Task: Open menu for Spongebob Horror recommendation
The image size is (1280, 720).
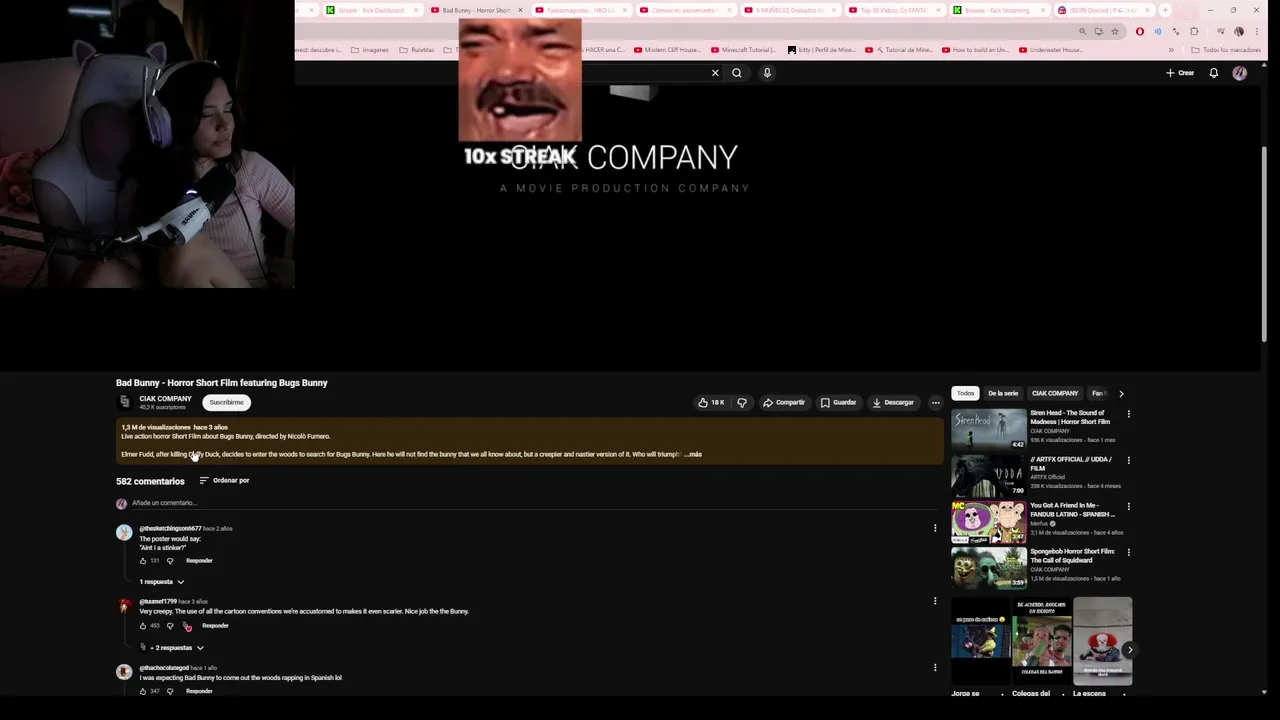Action: [1129, 552]
